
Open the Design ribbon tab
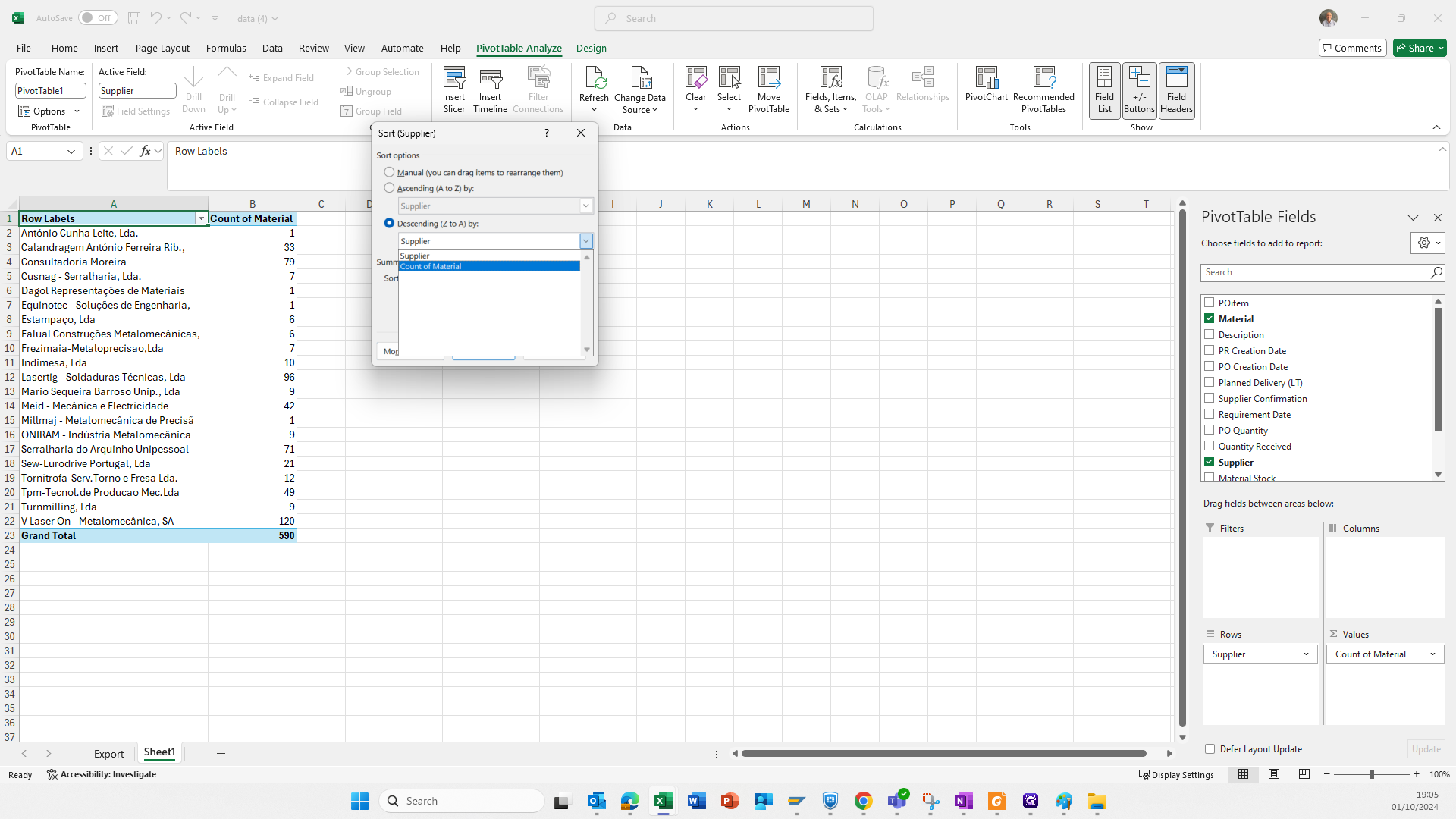[591, 48]
